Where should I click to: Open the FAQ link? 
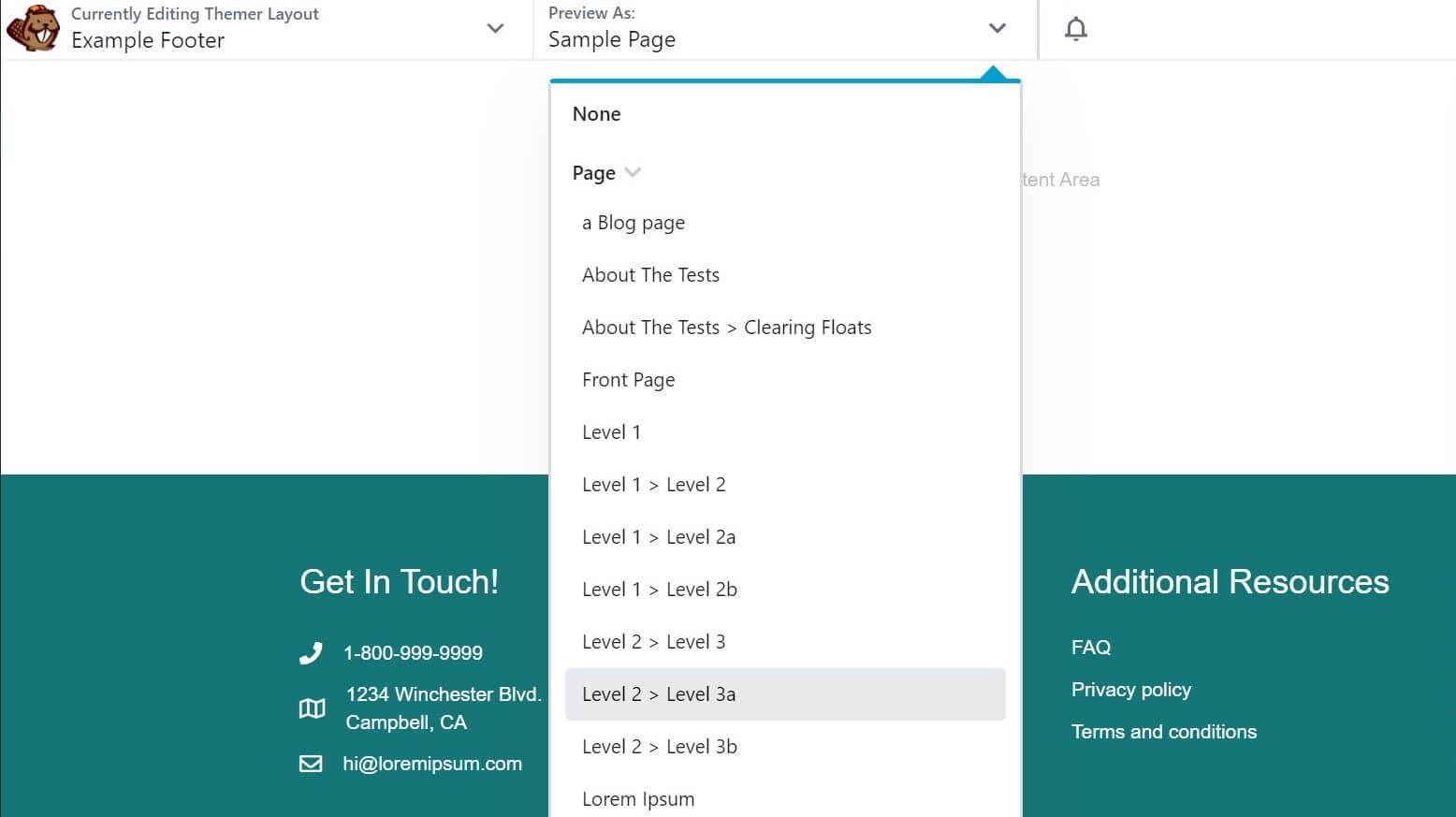coord(1090,647)
